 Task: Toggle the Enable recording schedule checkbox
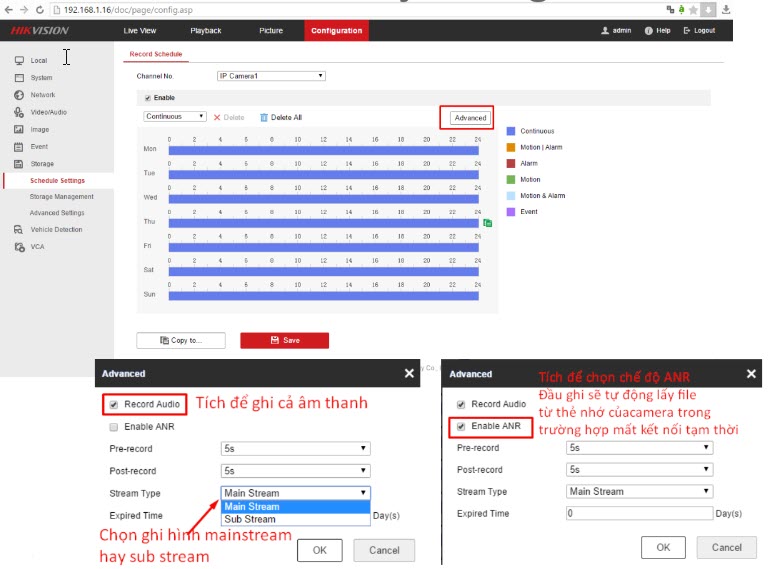pos(148,98)
